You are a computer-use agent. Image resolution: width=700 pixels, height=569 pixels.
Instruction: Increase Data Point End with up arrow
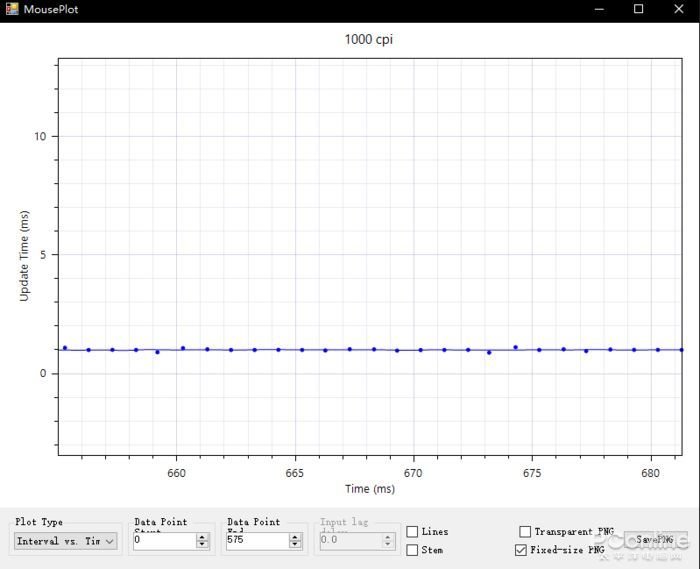point(295,537)
